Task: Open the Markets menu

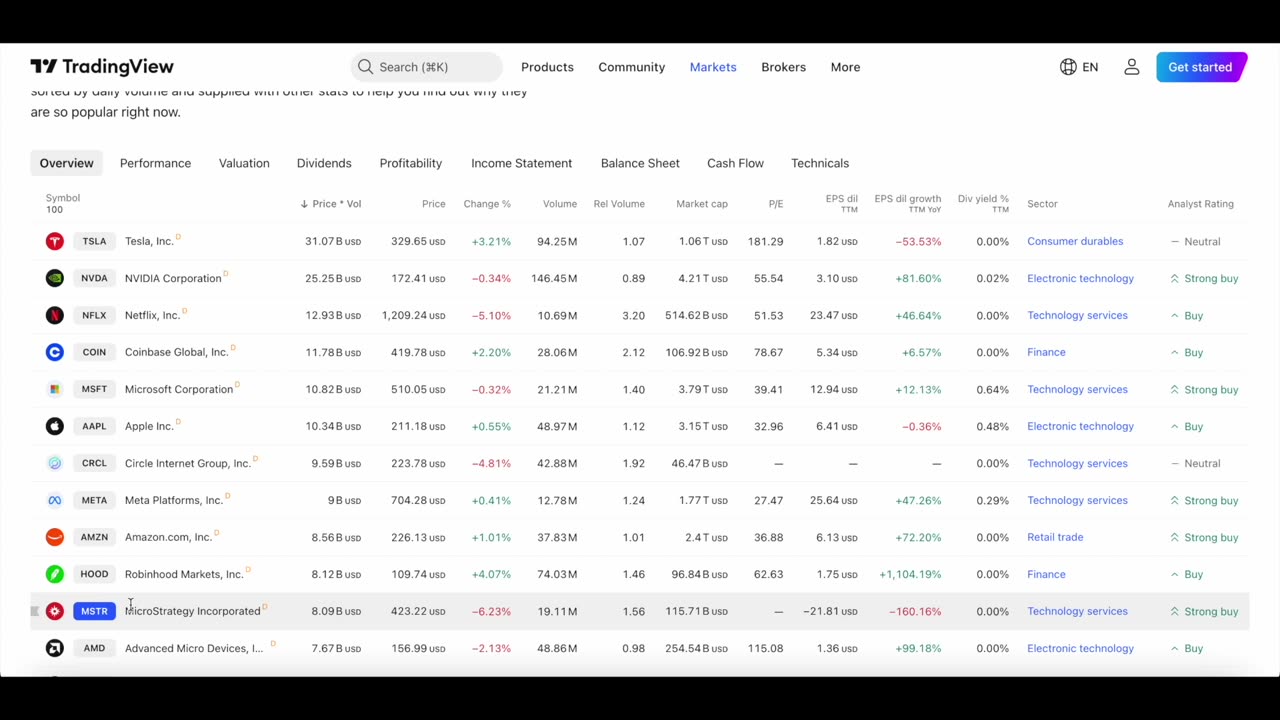Action: point(713,67)
